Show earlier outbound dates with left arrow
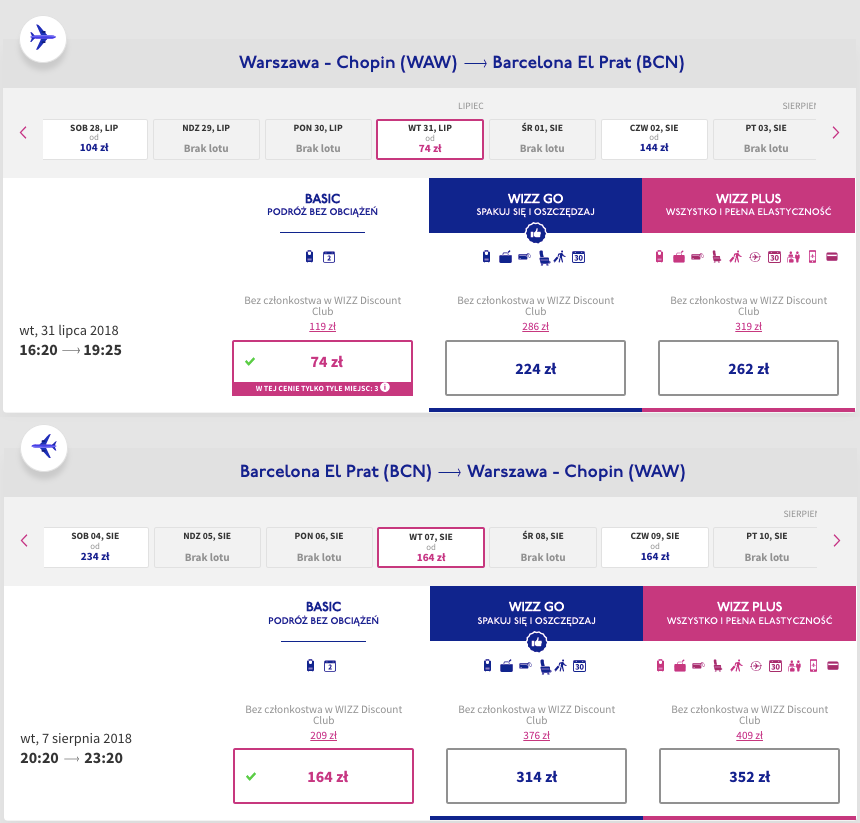860x823 pixels. [23, 132]
